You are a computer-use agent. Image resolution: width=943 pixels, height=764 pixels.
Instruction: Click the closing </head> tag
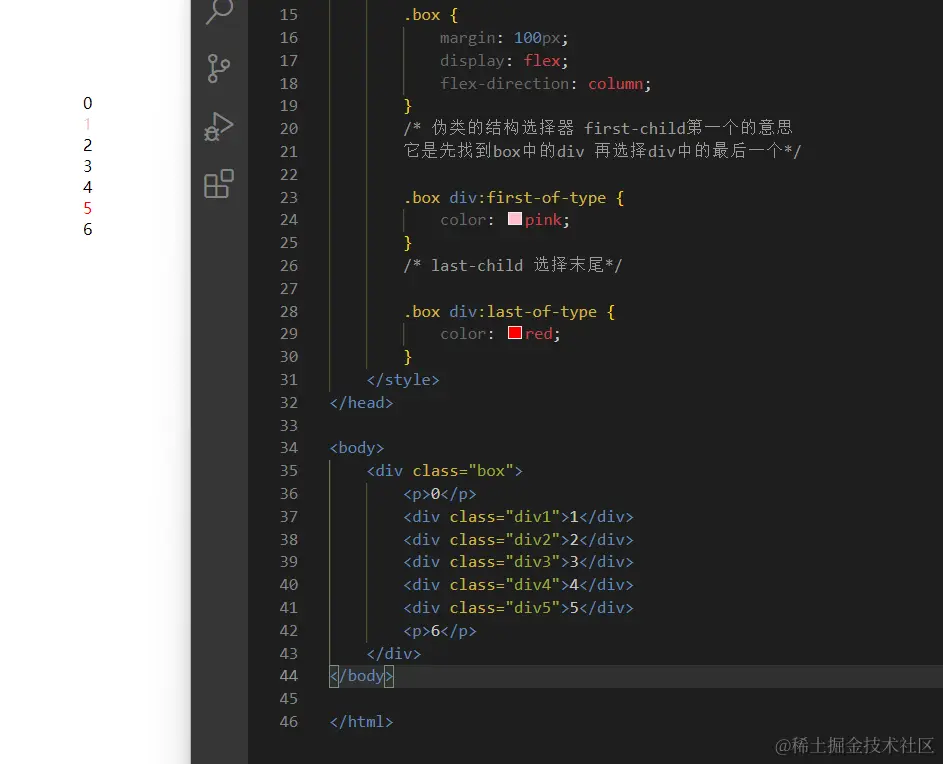point(361,402)
